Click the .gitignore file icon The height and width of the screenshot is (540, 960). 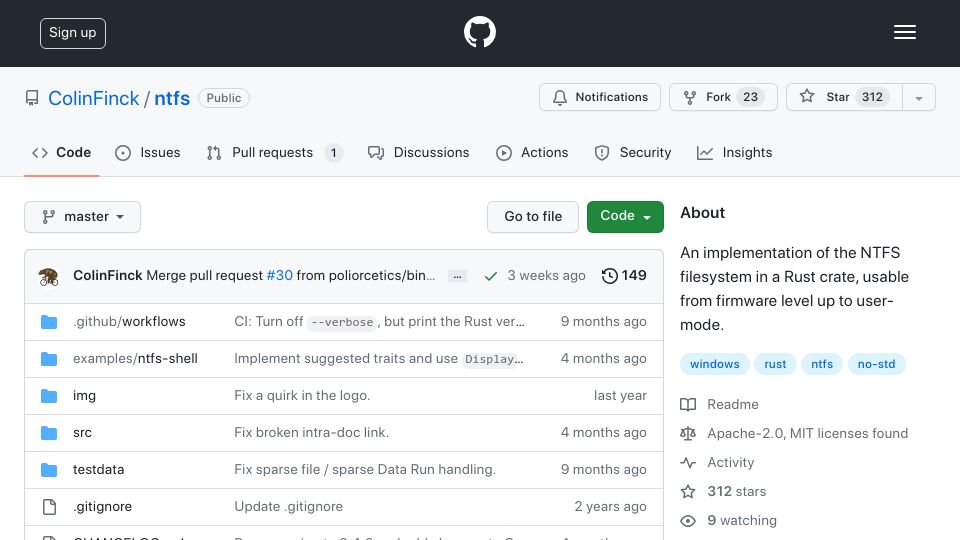(49, 507)
